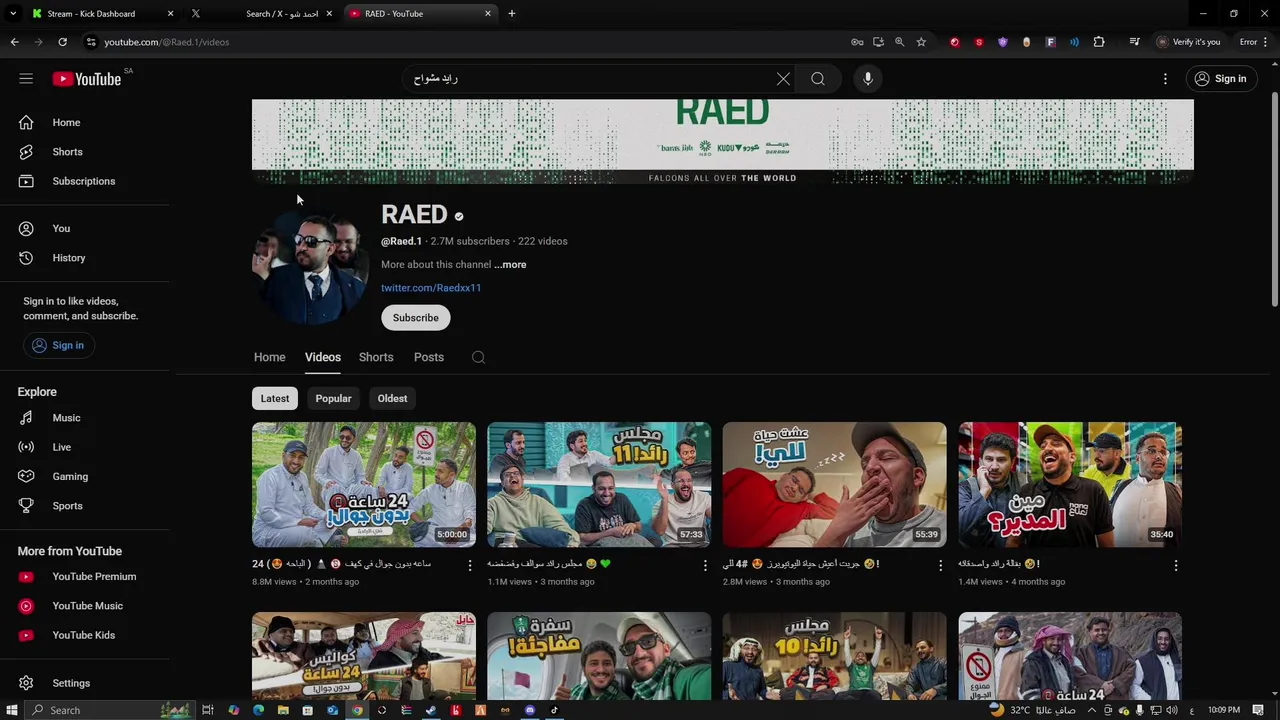This screenshot has width=1280, height=720.
Task: Open Windows Start menu
Action: coord(10,710)
